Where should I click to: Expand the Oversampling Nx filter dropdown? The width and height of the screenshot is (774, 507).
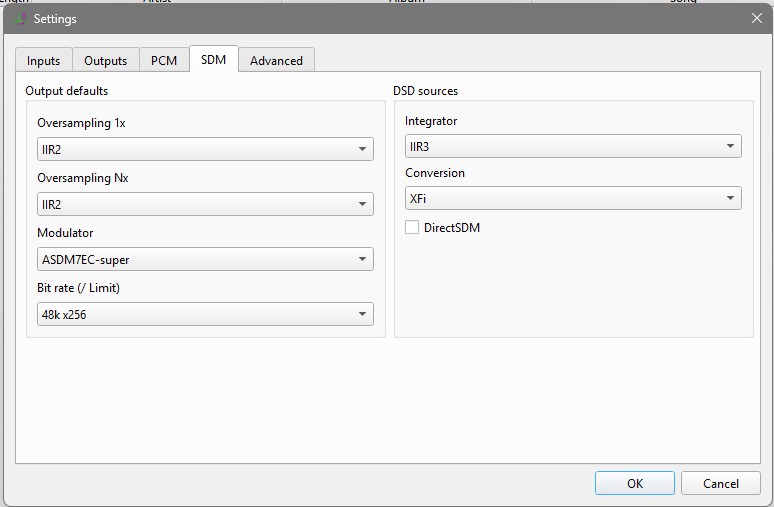[x=204, y=205]
